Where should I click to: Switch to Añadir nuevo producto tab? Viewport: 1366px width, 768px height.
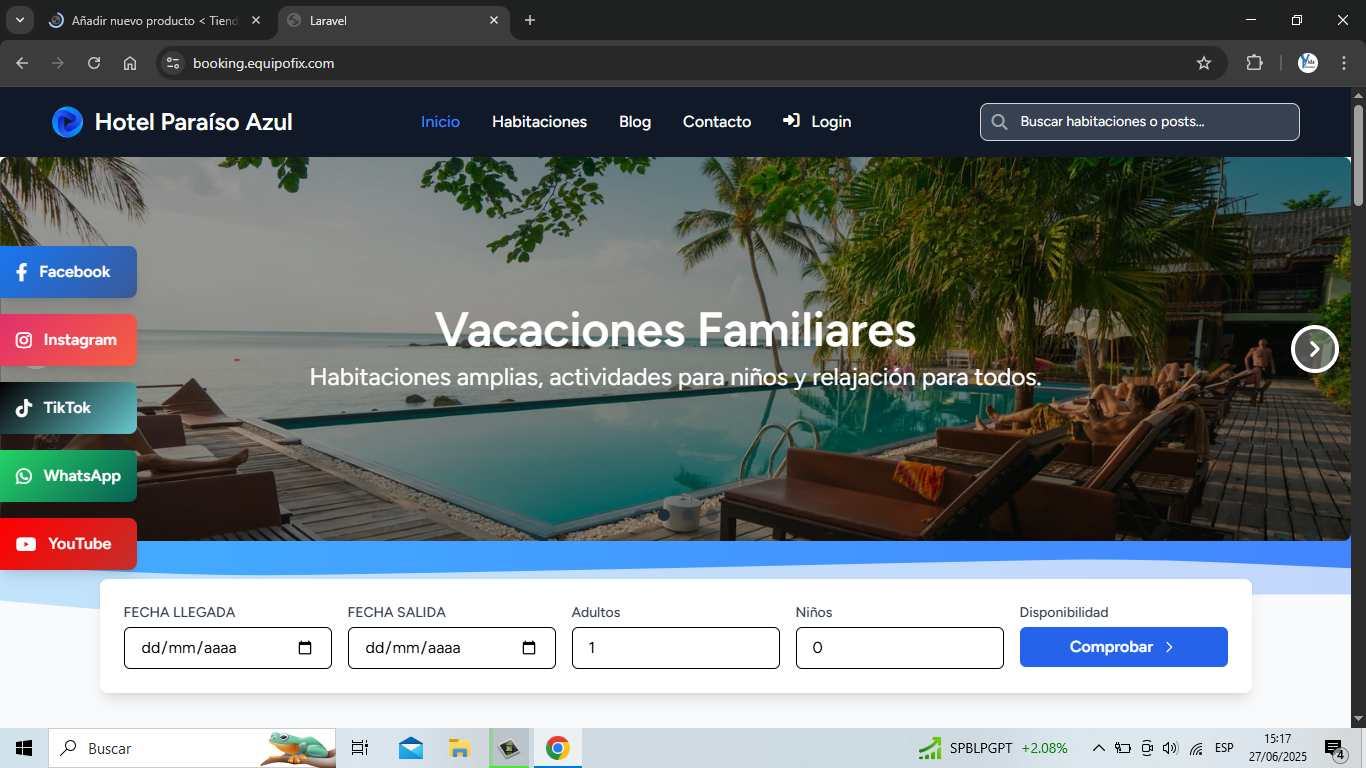pos(156,20)
